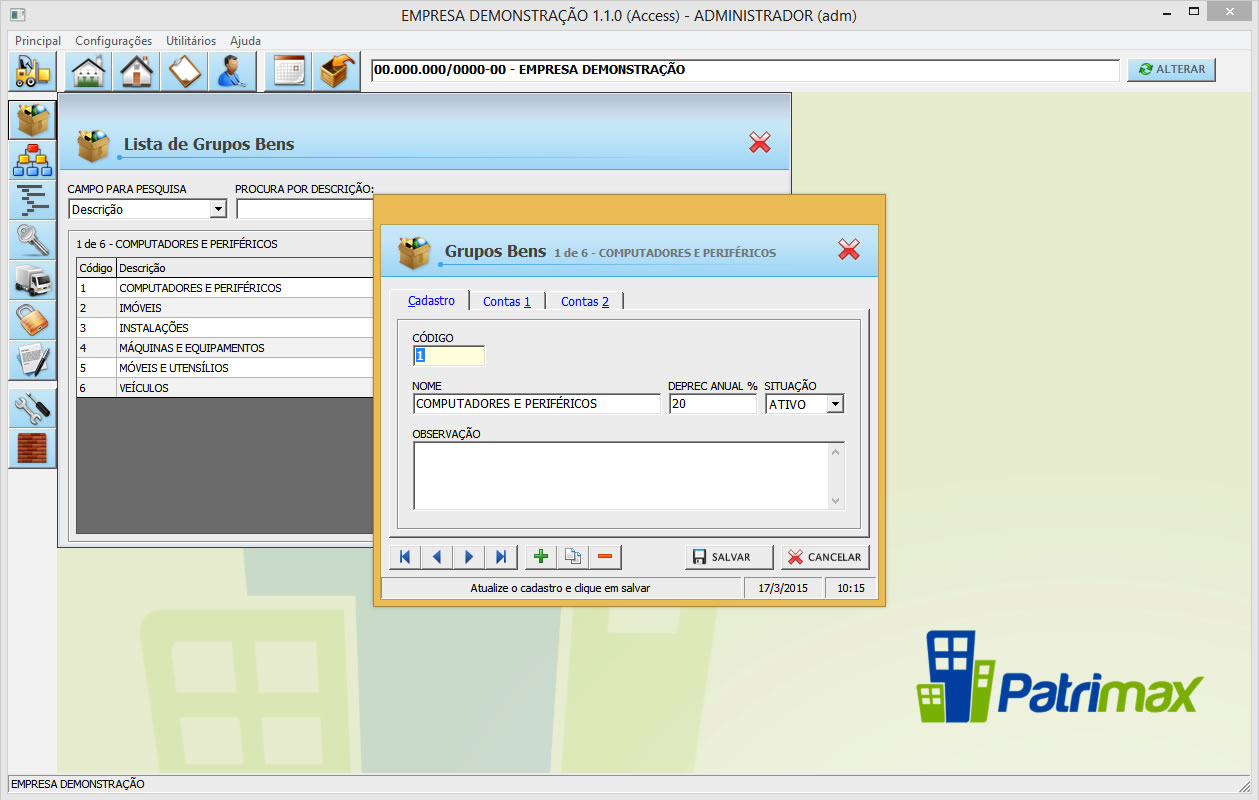Select the goods box icon in left sidebar
Image resolution: width=1259 pixels, height=800 pixels.
33,120
